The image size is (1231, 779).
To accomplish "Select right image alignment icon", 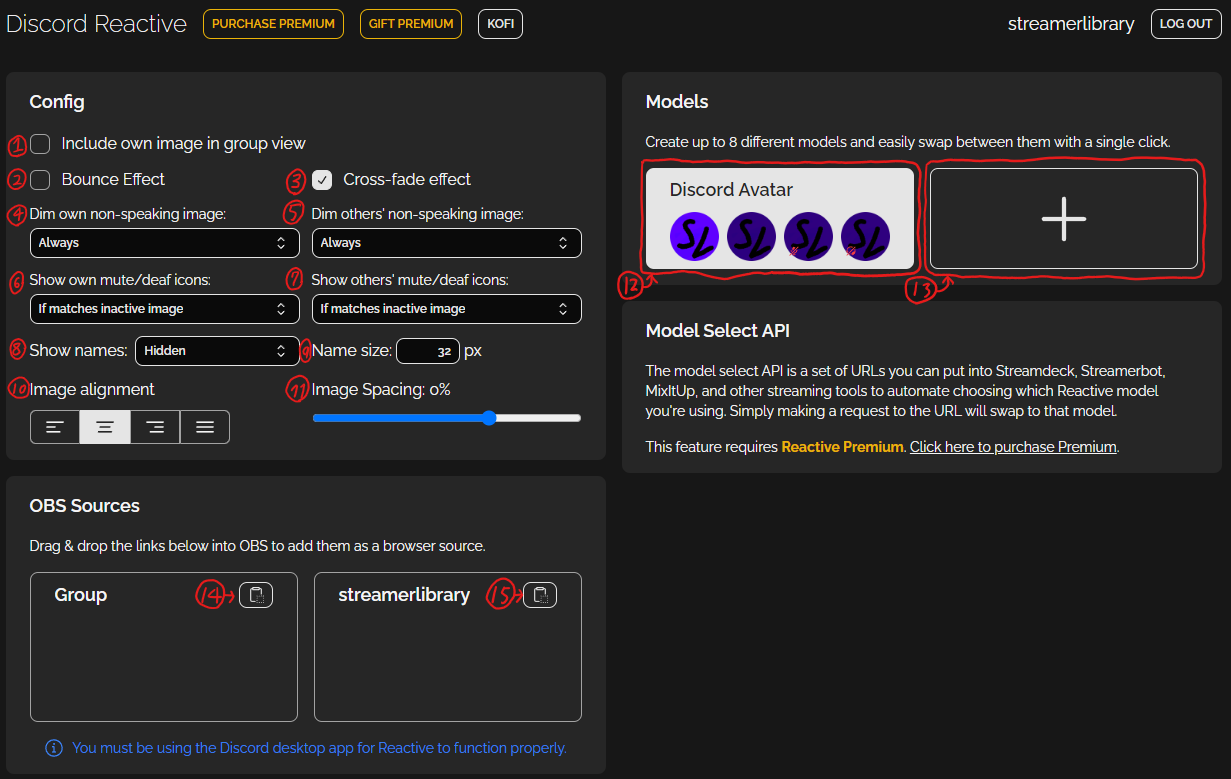I will click(155, 427).
